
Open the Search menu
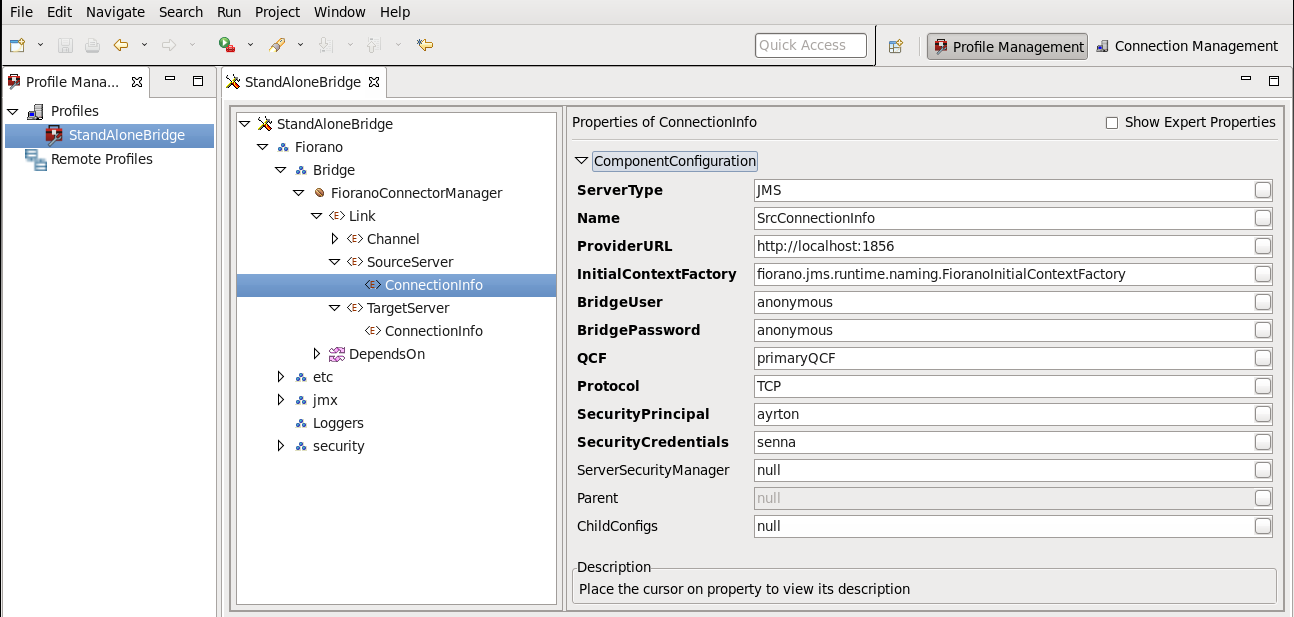tap(181, 12)
